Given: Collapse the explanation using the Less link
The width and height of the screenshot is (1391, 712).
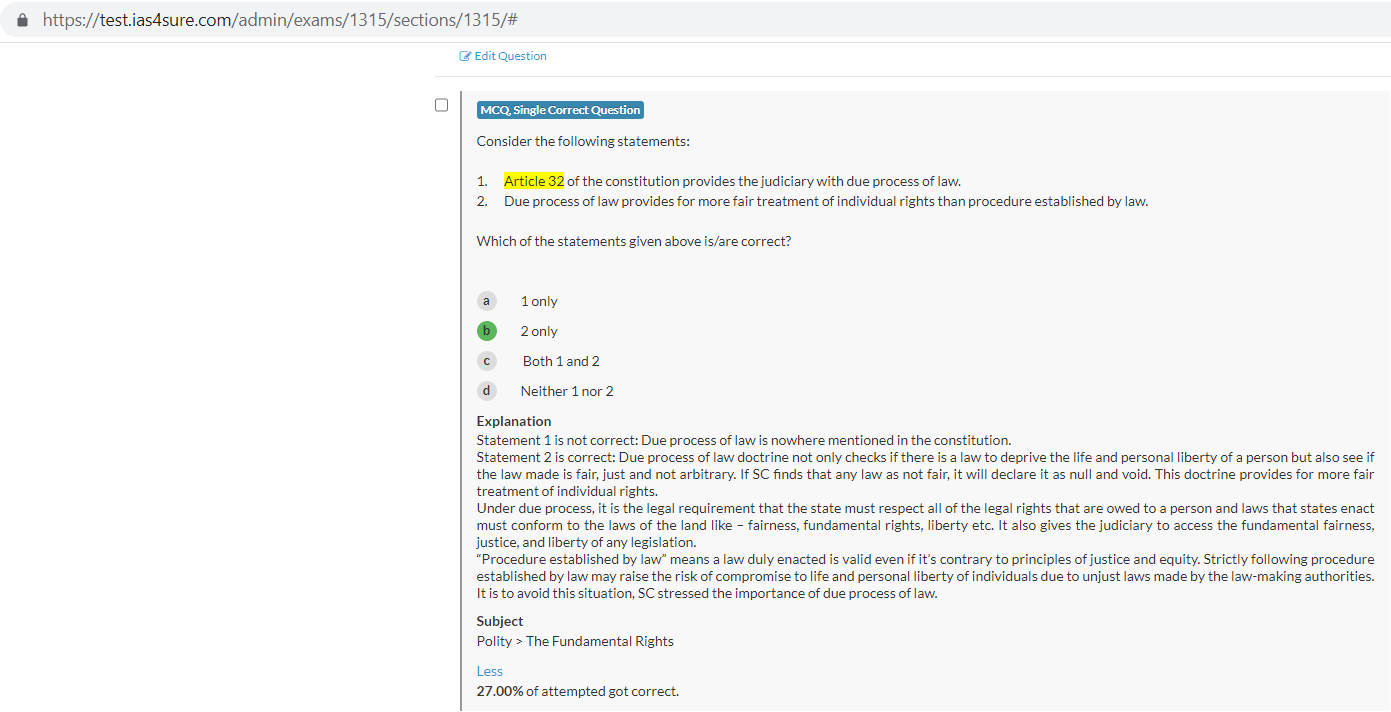Looking at the screenshot, I should [489, 671].
